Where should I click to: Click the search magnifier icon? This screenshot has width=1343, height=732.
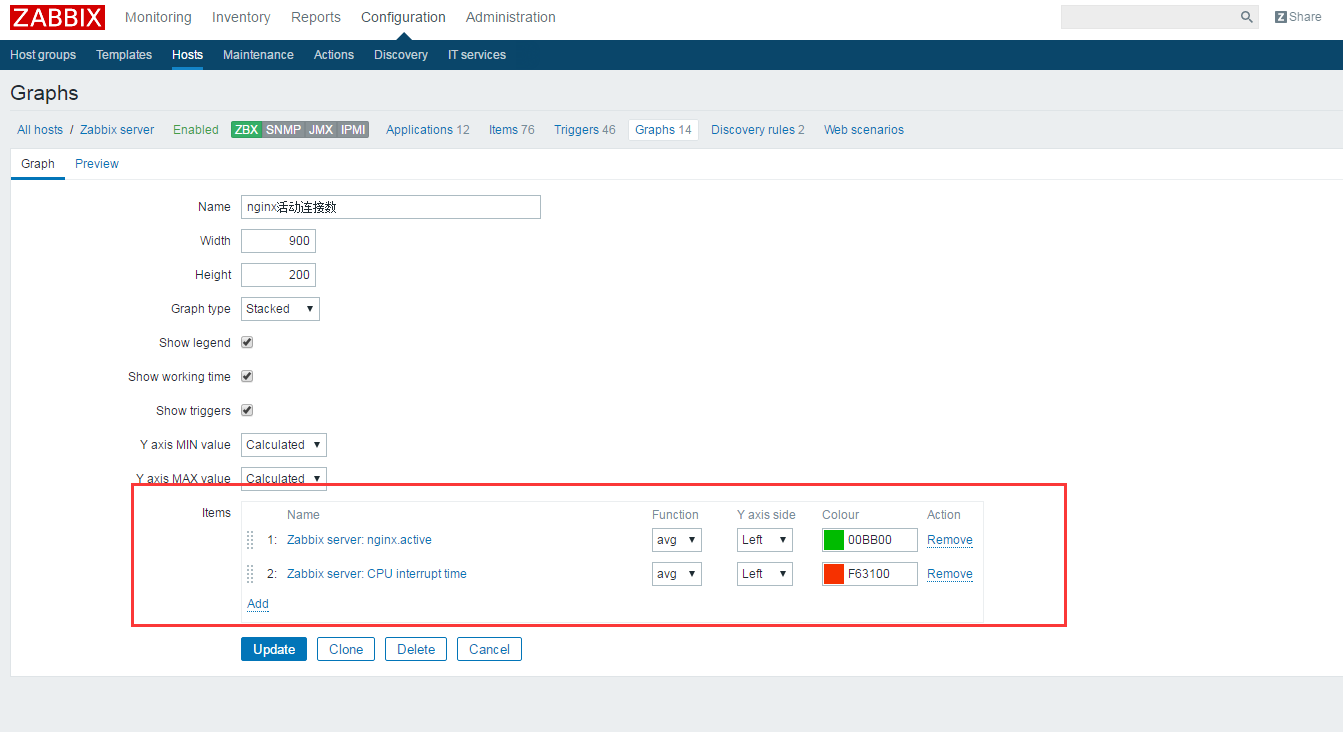[1247, 17]
